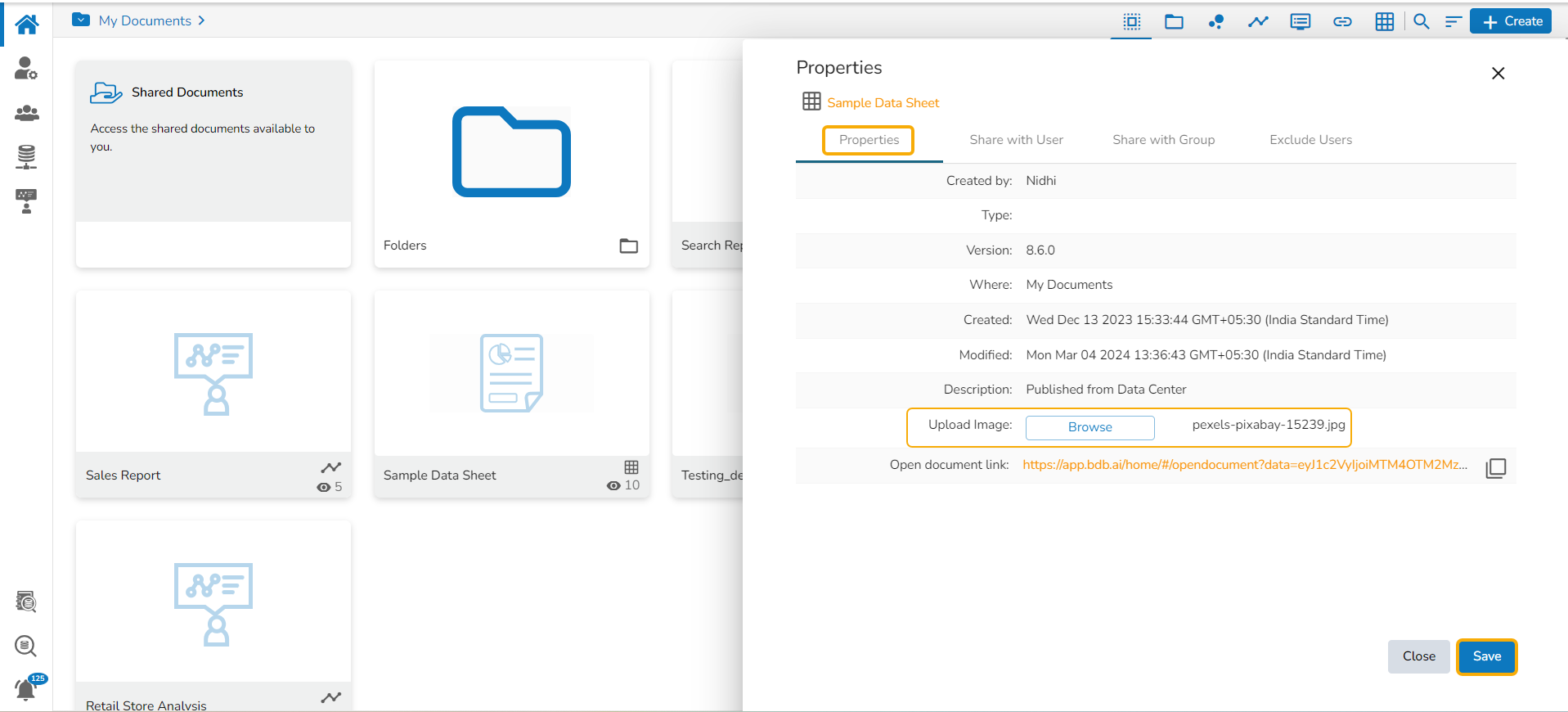Copy the open document link
This screenshot has width=1568, height=712.
coord(1495,467)
